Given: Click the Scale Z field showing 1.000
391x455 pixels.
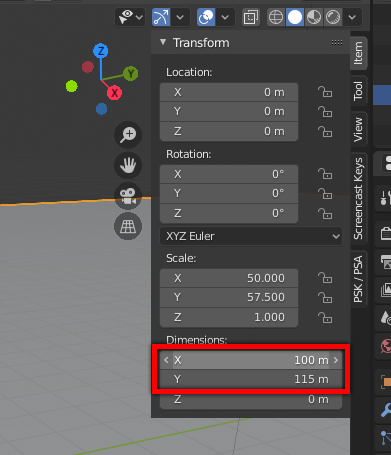Looking at the screenshot, I should (x=229, y=317).
